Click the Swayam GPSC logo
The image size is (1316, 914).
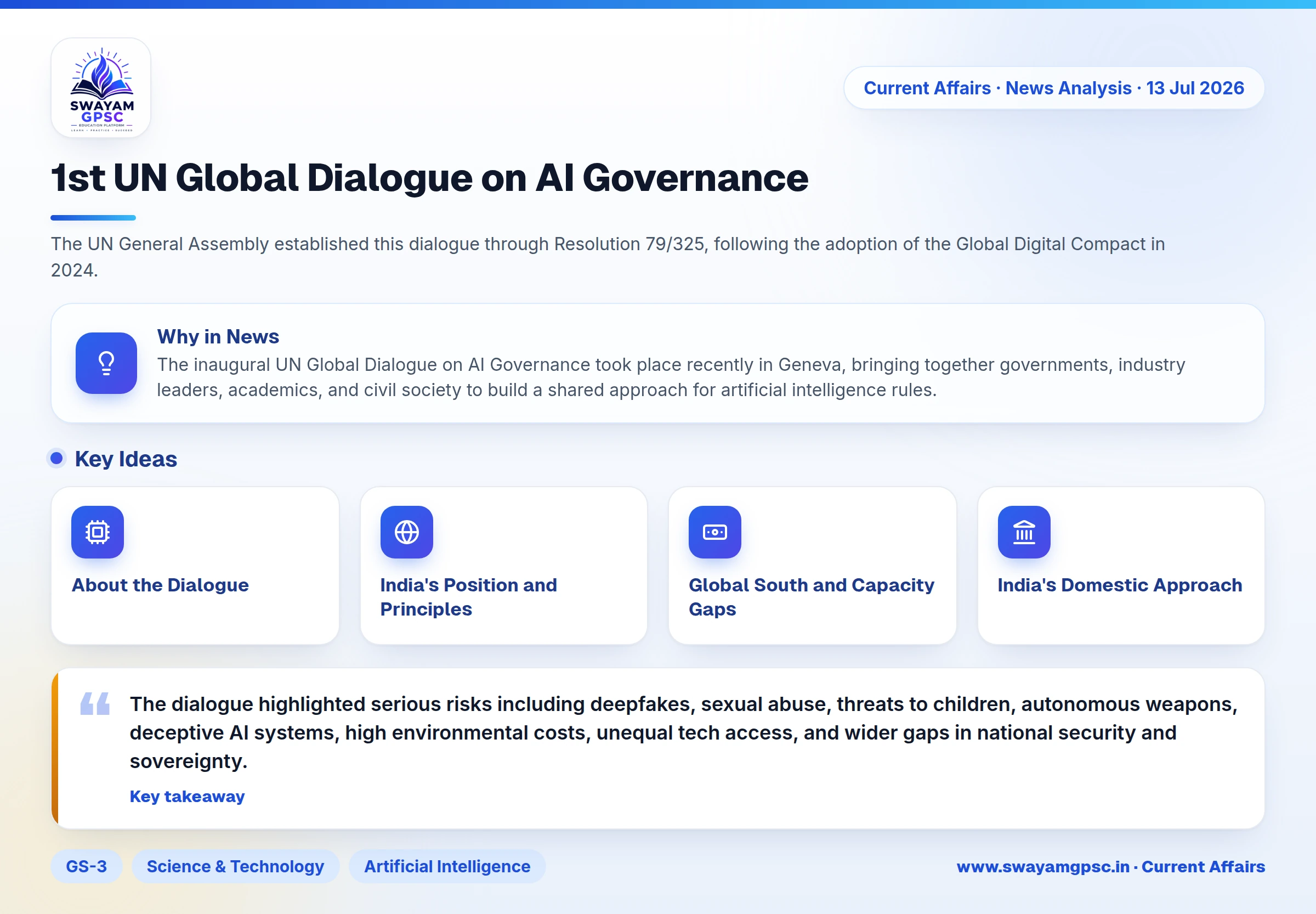[x=101, y=88]
